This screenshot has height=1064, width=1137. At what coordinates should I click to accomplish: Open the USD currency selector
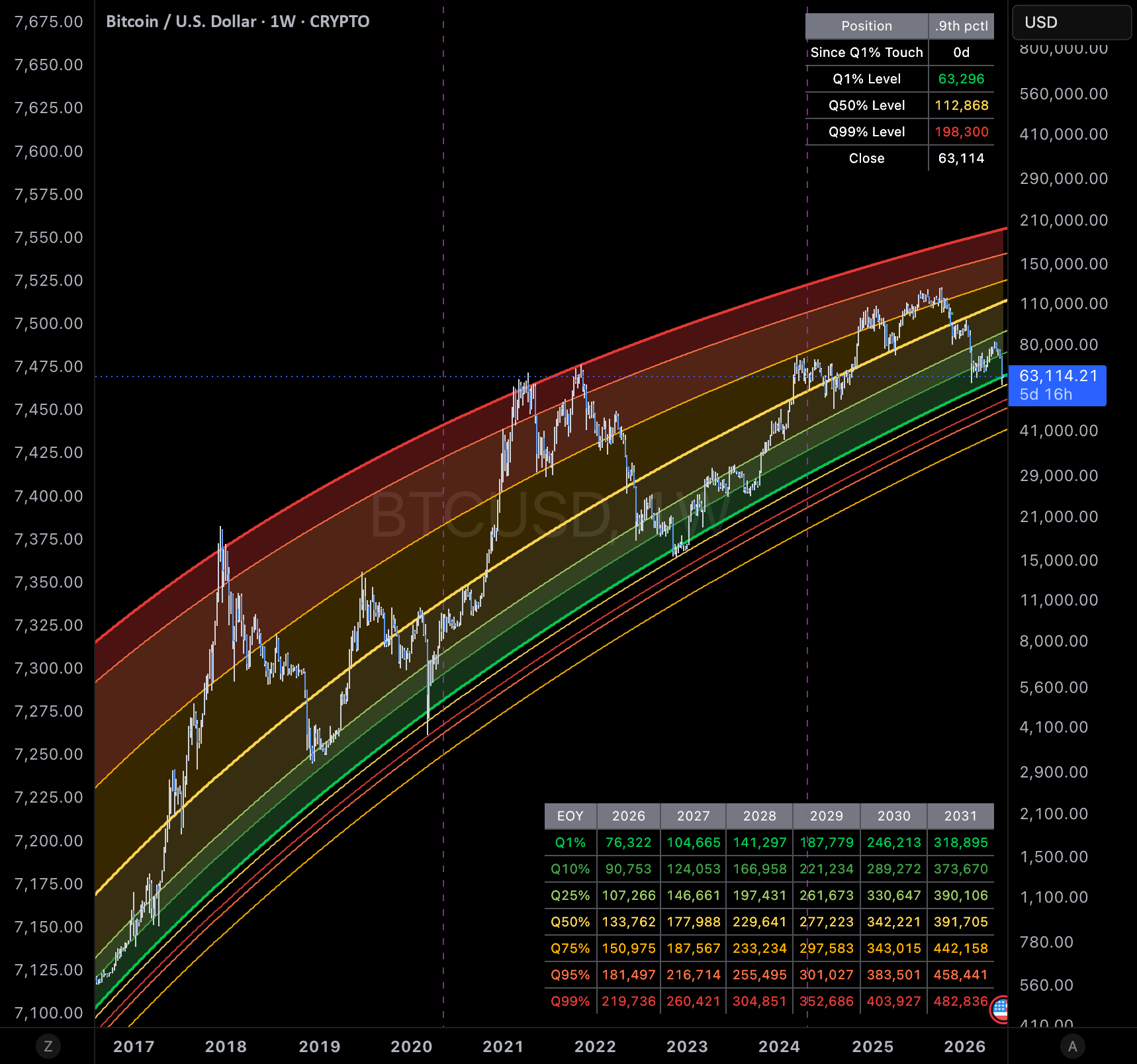point(1071,22)
